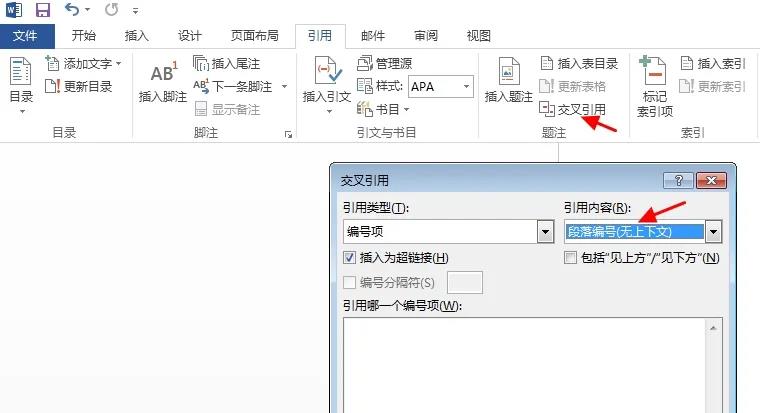
Task: Save the document with the floppy icon
Action: click(43, 9)
